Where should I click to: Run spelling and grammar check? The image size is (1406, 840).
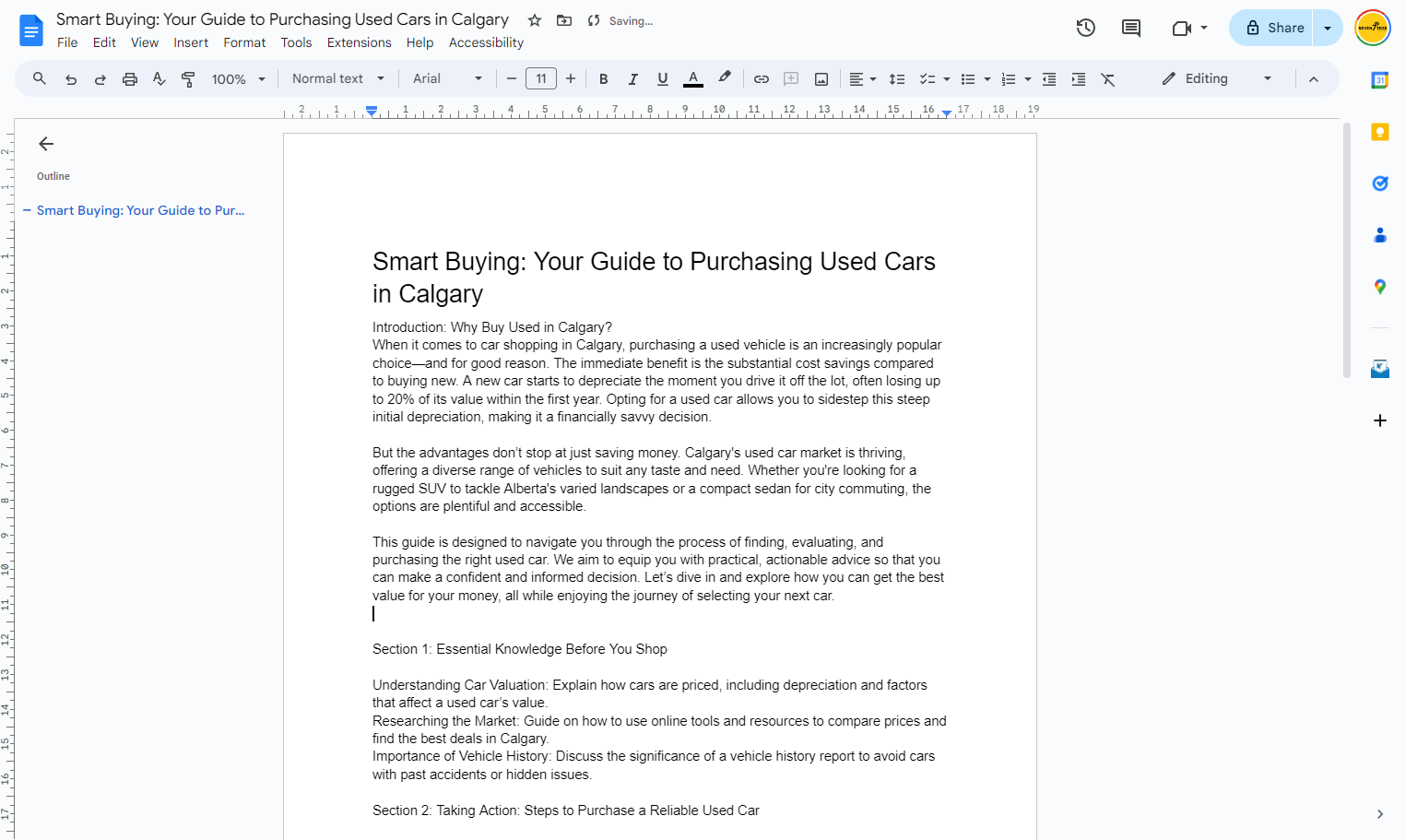[160, 79]
